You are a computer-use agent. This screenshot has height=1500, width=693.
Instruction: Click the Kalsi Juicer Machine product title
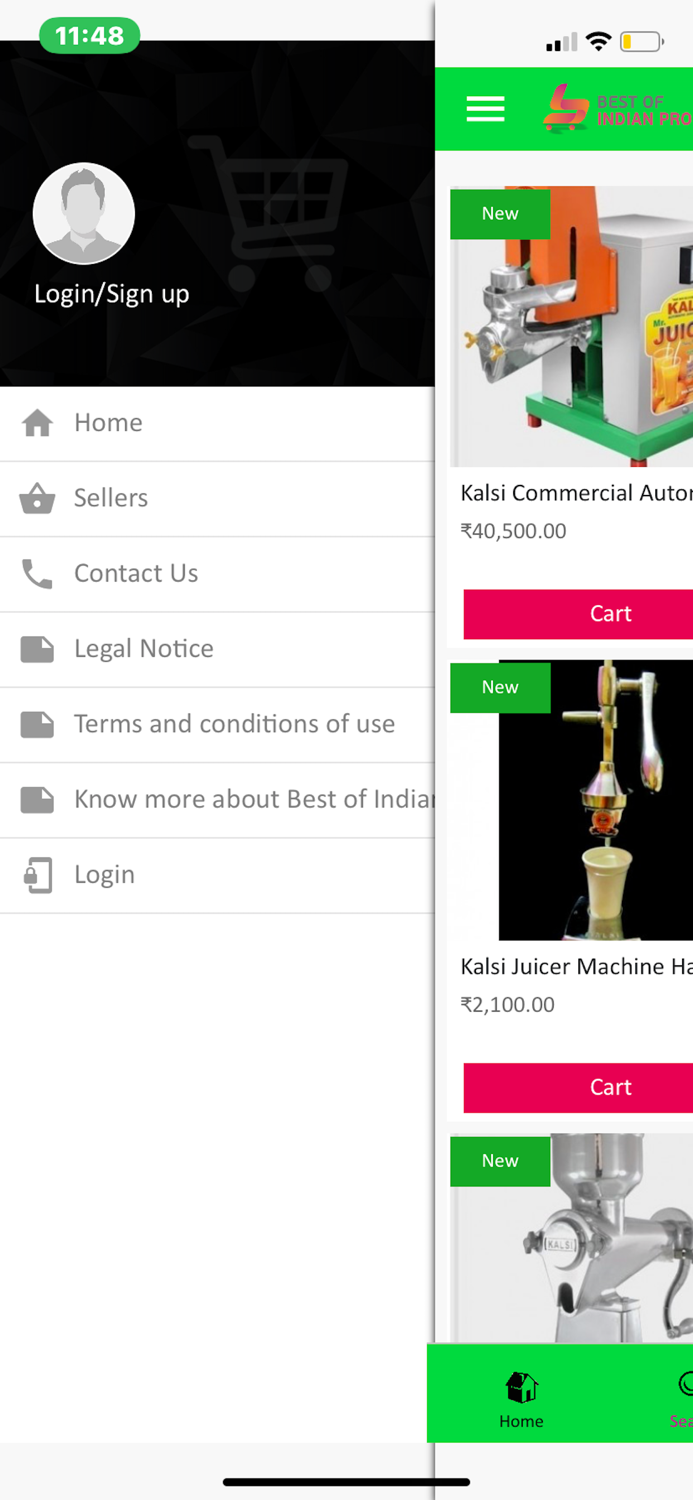pyautogui.click(x=576, y=967)
